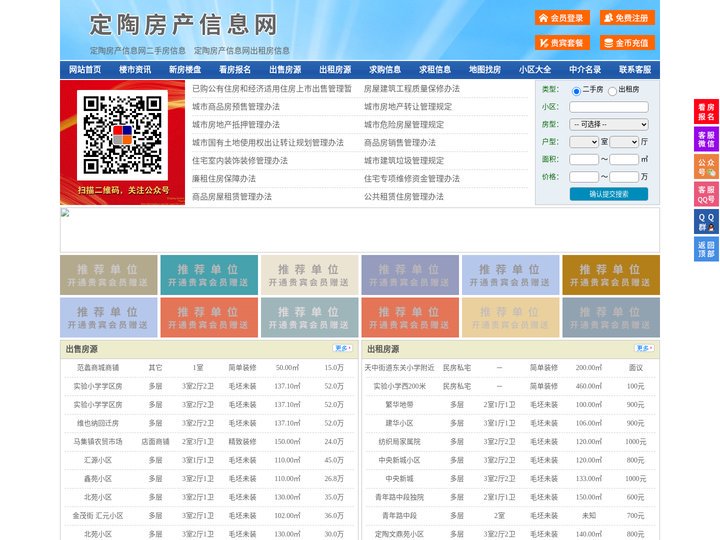Open the 城市房地产抵押管理办法 link
Screen dimensions: 720x540
point(236,124)
